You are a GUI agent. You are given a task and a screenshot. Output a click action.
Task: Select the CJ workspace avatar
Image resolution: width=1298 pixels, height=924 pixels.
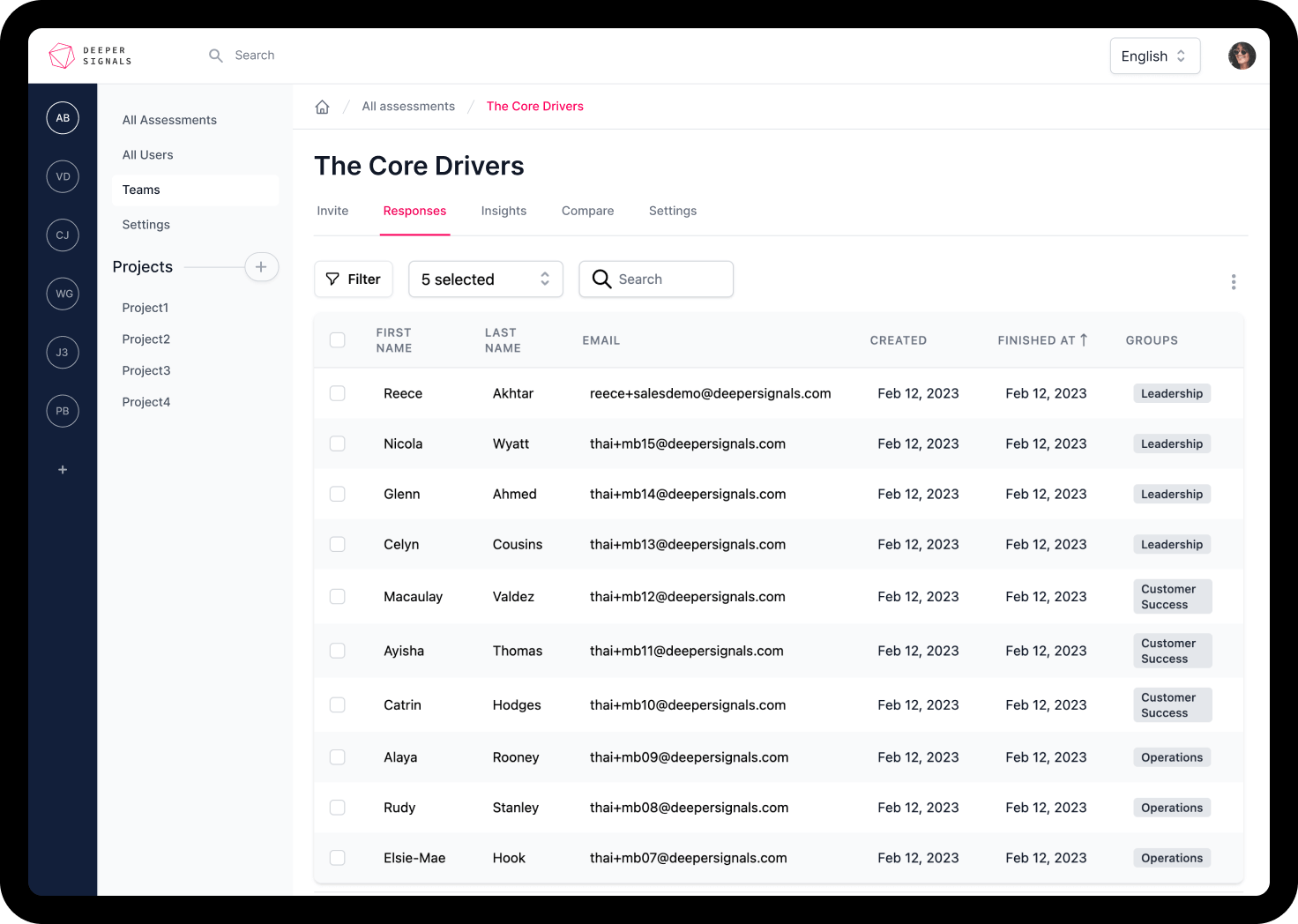click(63, 235)
